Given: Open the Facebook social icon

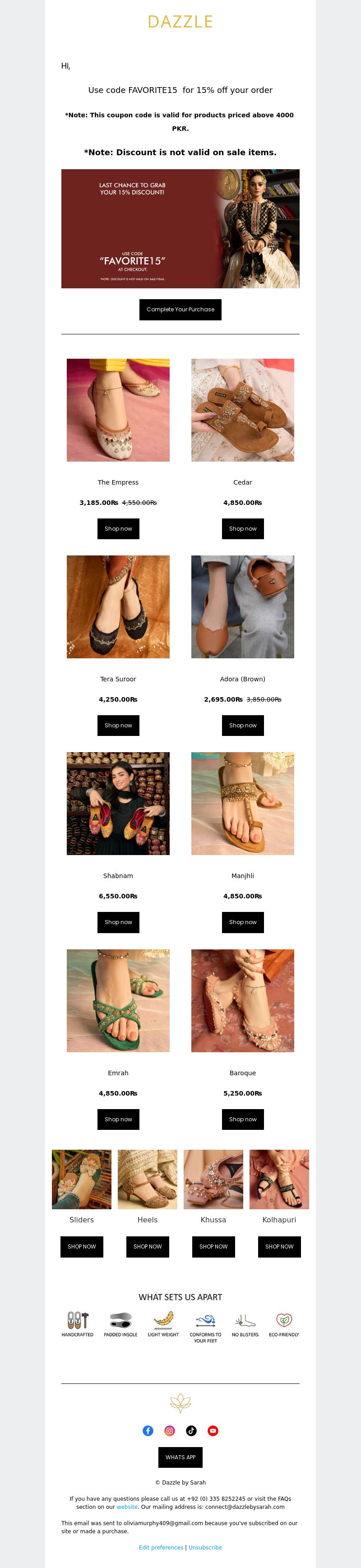Looking at the screenshot, I should click(x=148, y=1430).
